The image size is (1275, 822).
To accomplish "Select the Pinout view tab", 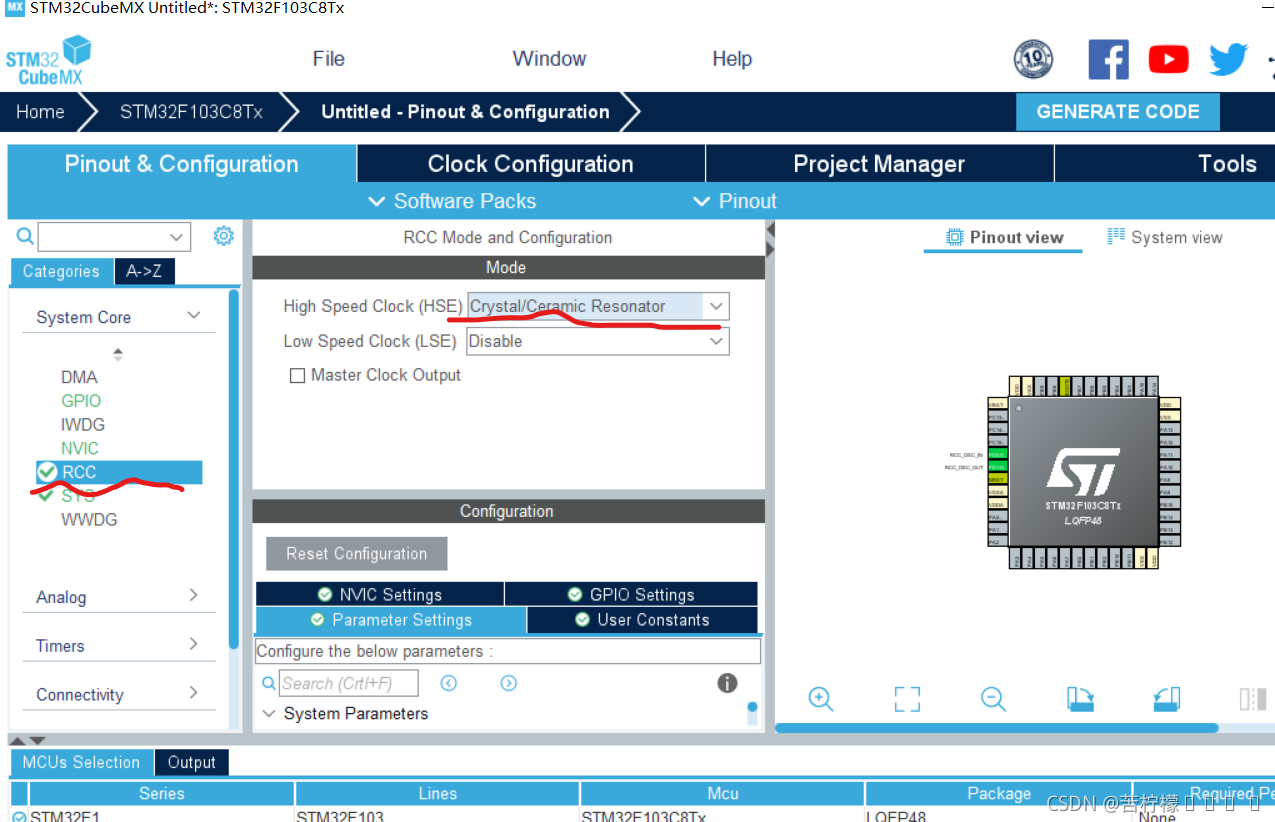I will tap(1005, 237).
